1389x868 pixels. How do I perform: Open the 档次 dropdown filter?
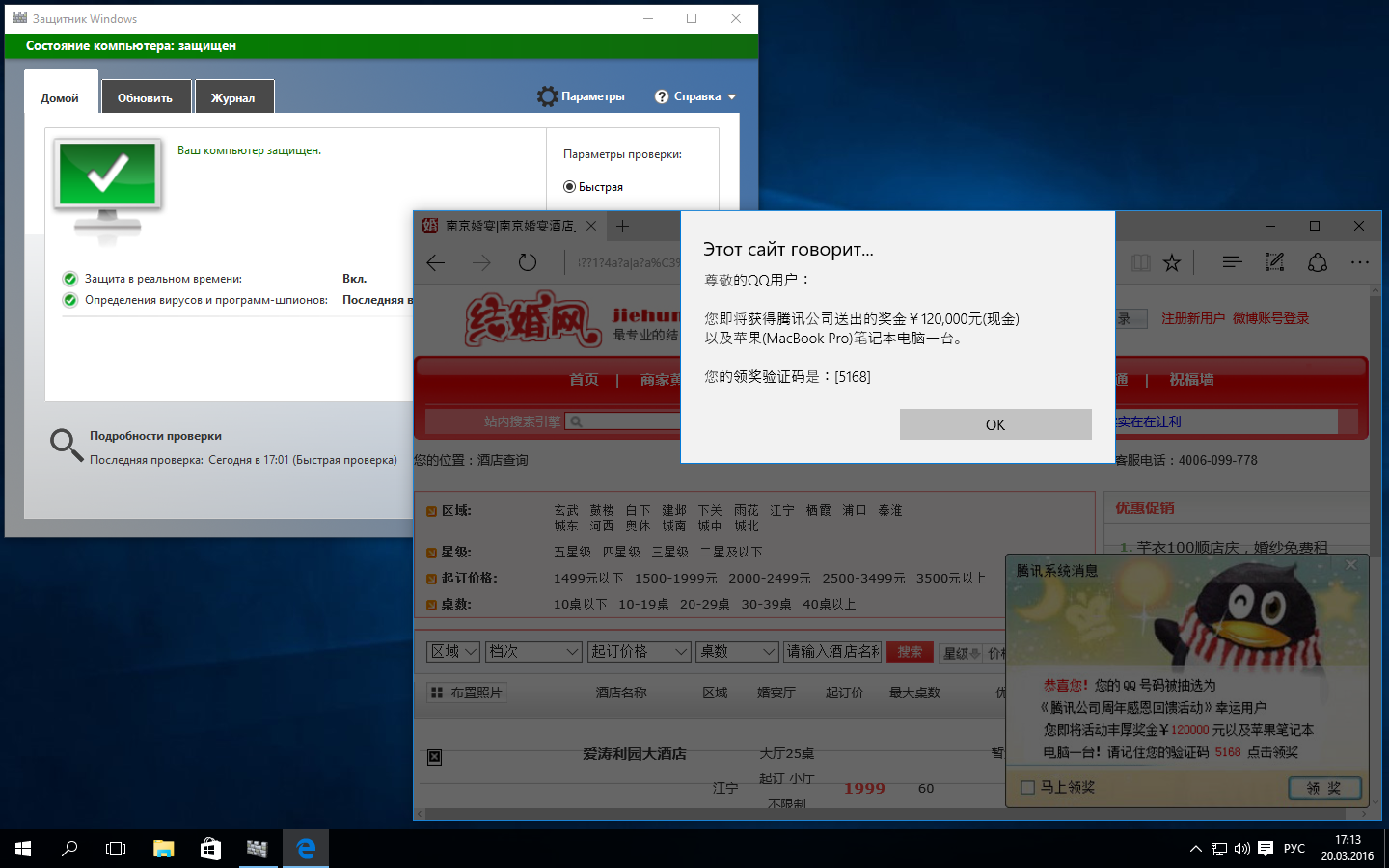[x=533, y=652]
